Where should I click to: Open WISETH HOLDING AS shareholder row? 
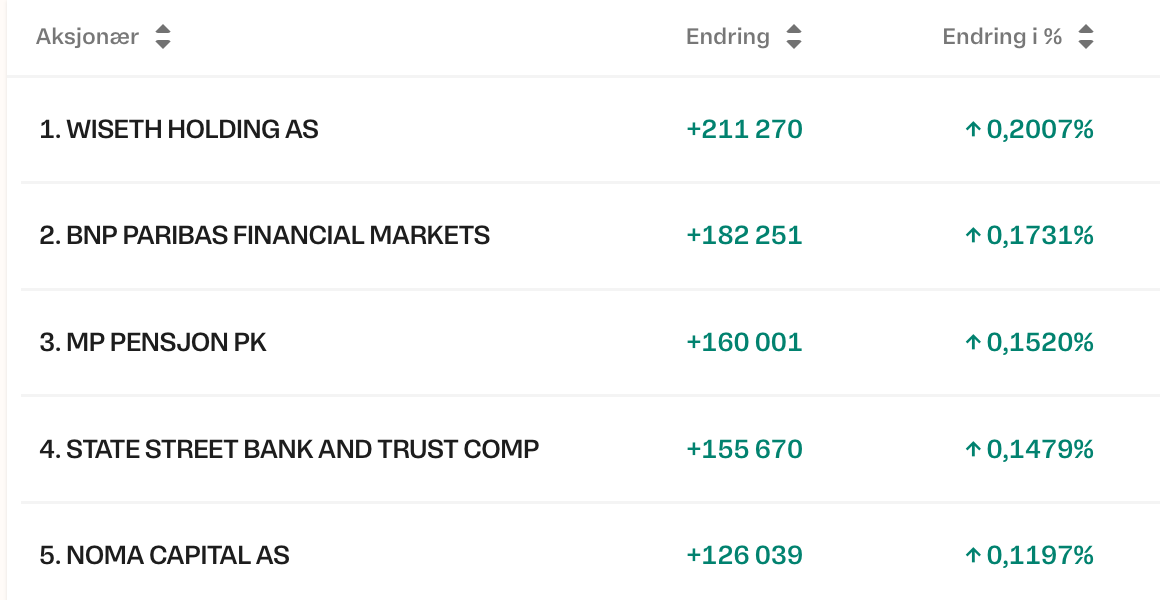(x=179, y=129)
